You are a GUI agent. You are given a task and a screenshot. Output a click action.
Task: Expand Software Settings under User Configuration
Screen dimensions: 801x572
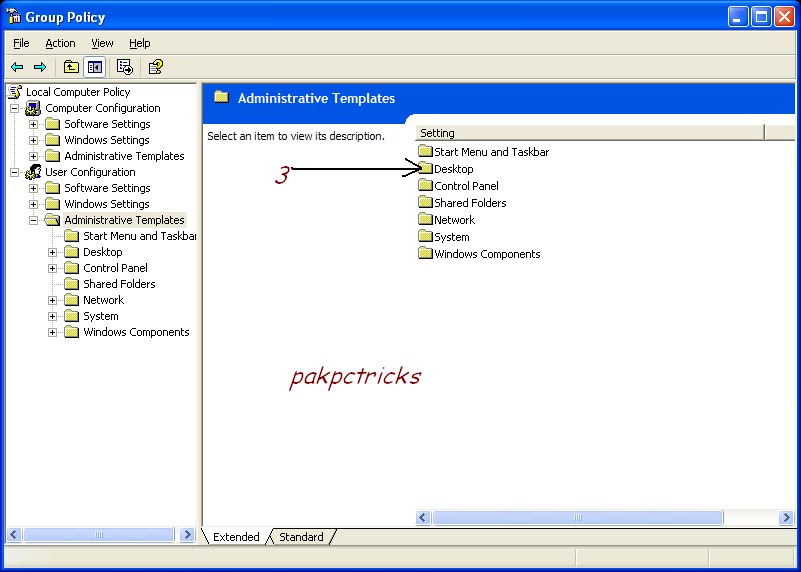tap(33, 188)
